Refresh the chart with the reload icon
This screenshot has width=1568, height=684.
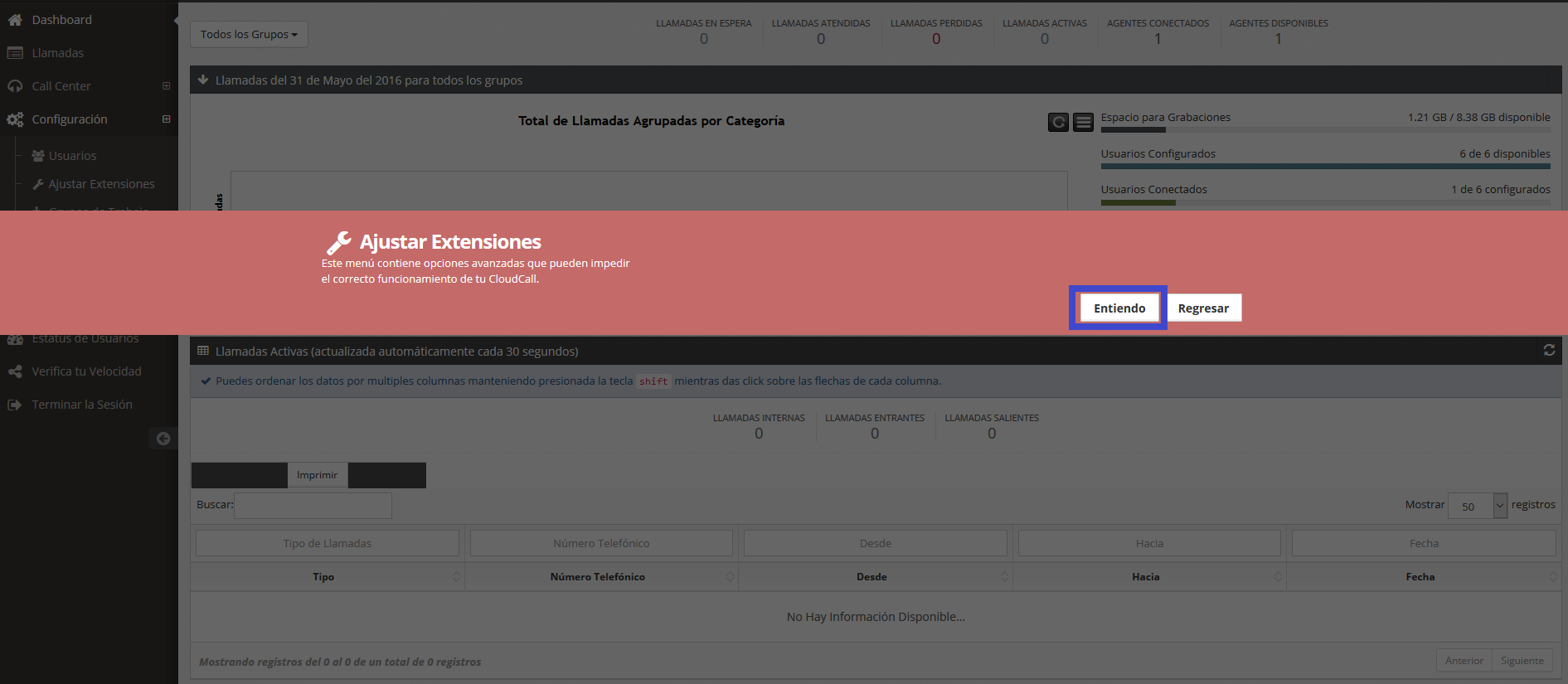1058,123
